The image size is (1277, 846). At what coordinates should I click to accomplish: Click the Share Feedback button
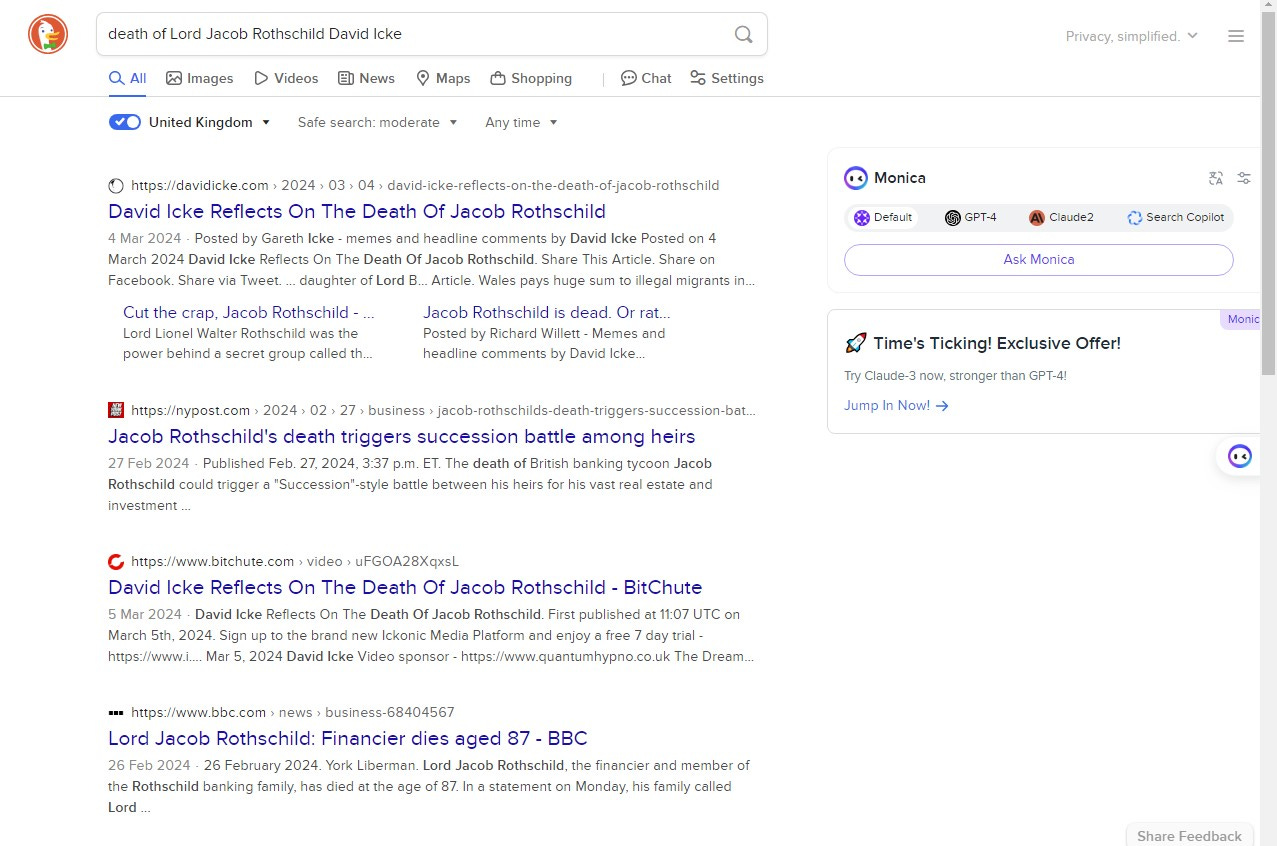[1189, 835]
